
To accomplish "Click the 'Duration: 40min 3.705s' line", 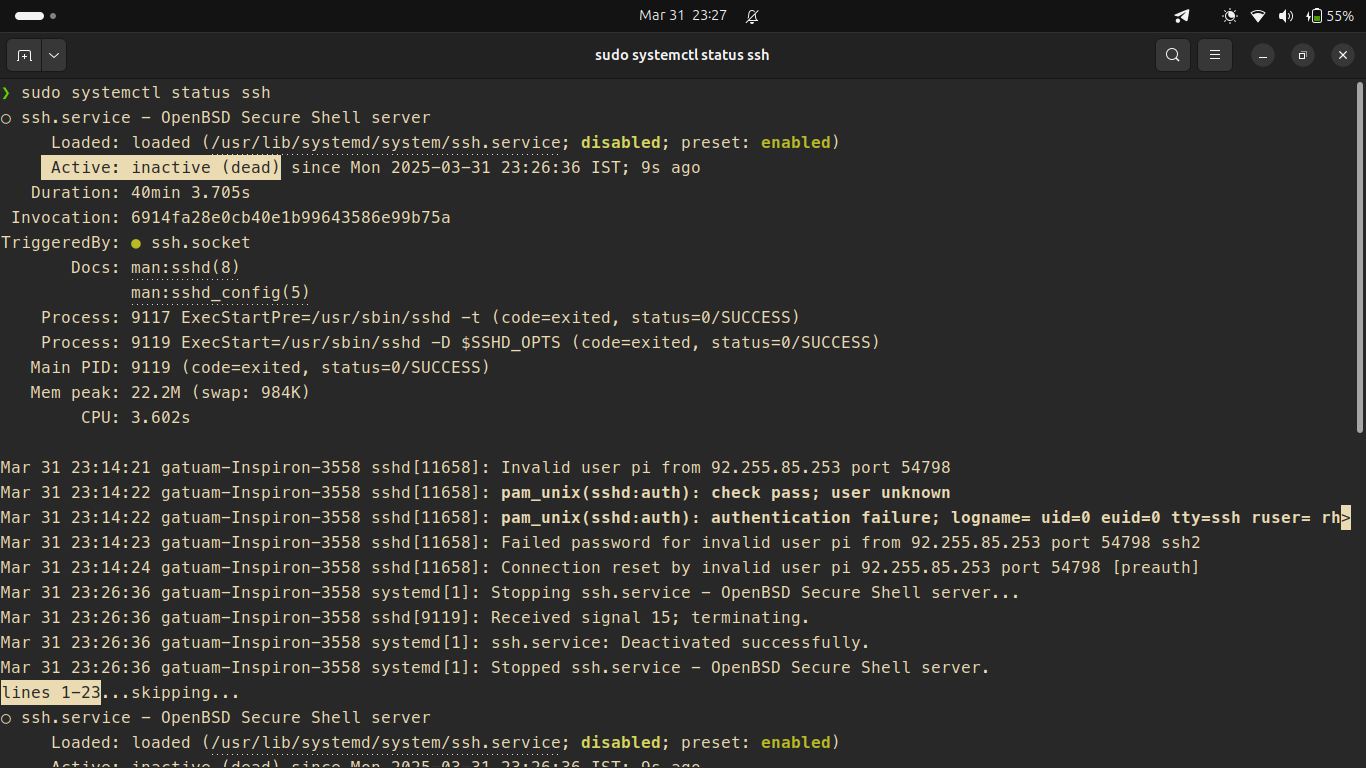I will coord(141,193).
